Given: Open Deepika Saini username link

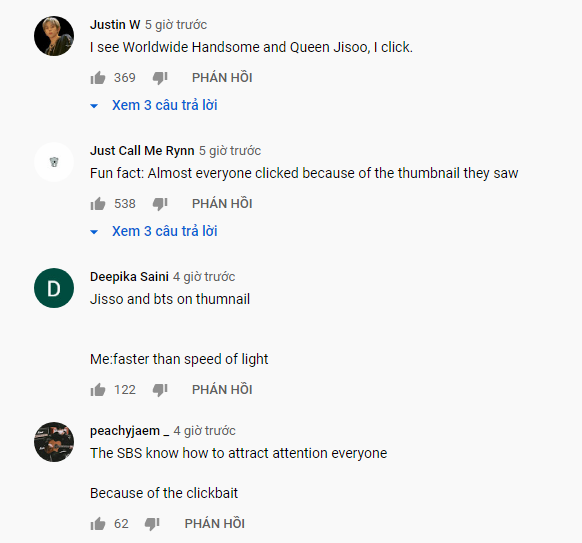Looking at the screenshot, I should [129, 277].
